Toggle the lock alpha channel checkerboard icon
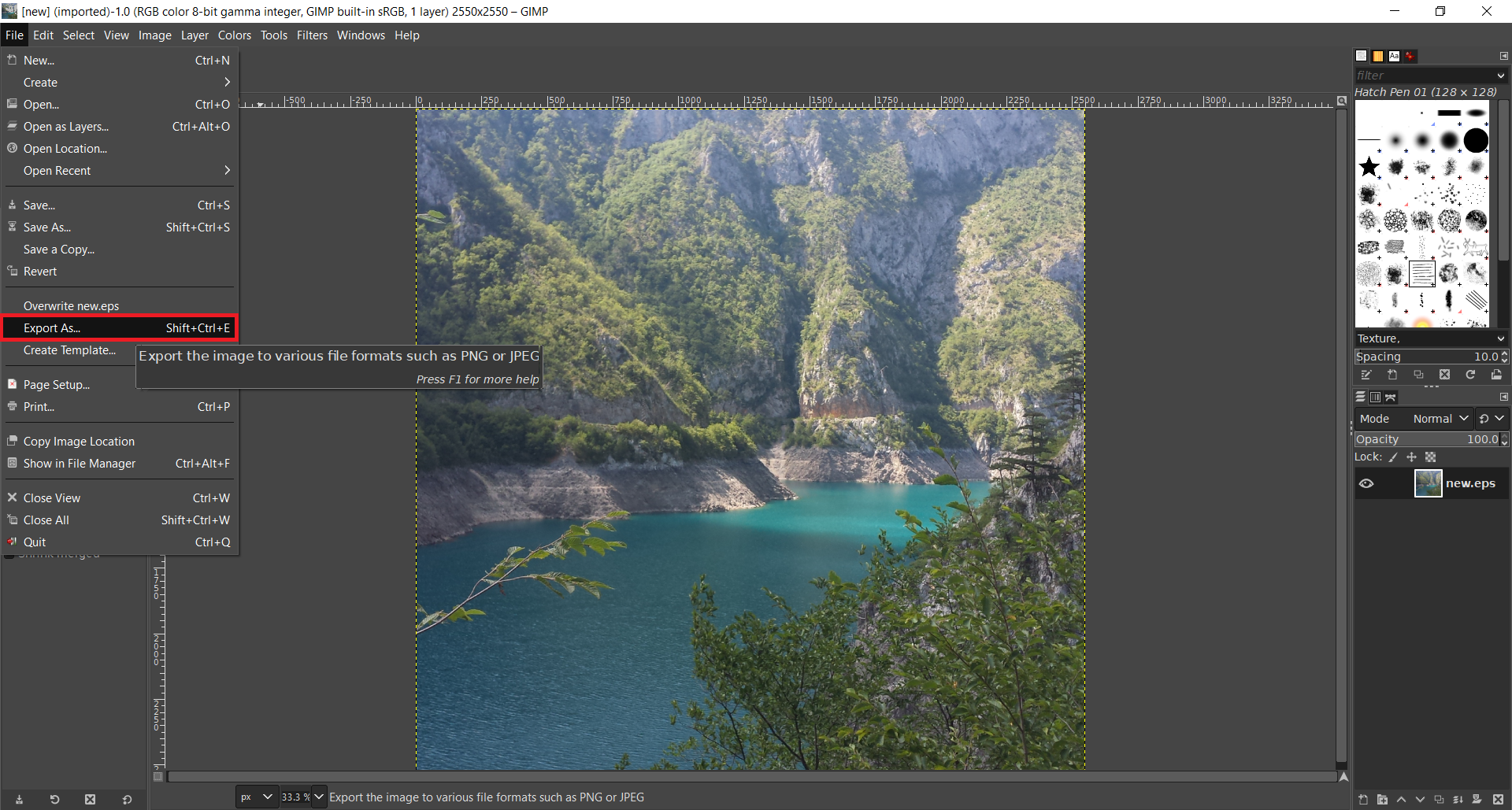Image resolution: width=1512 pixels, height=810 pixels. coord(1430,457)
